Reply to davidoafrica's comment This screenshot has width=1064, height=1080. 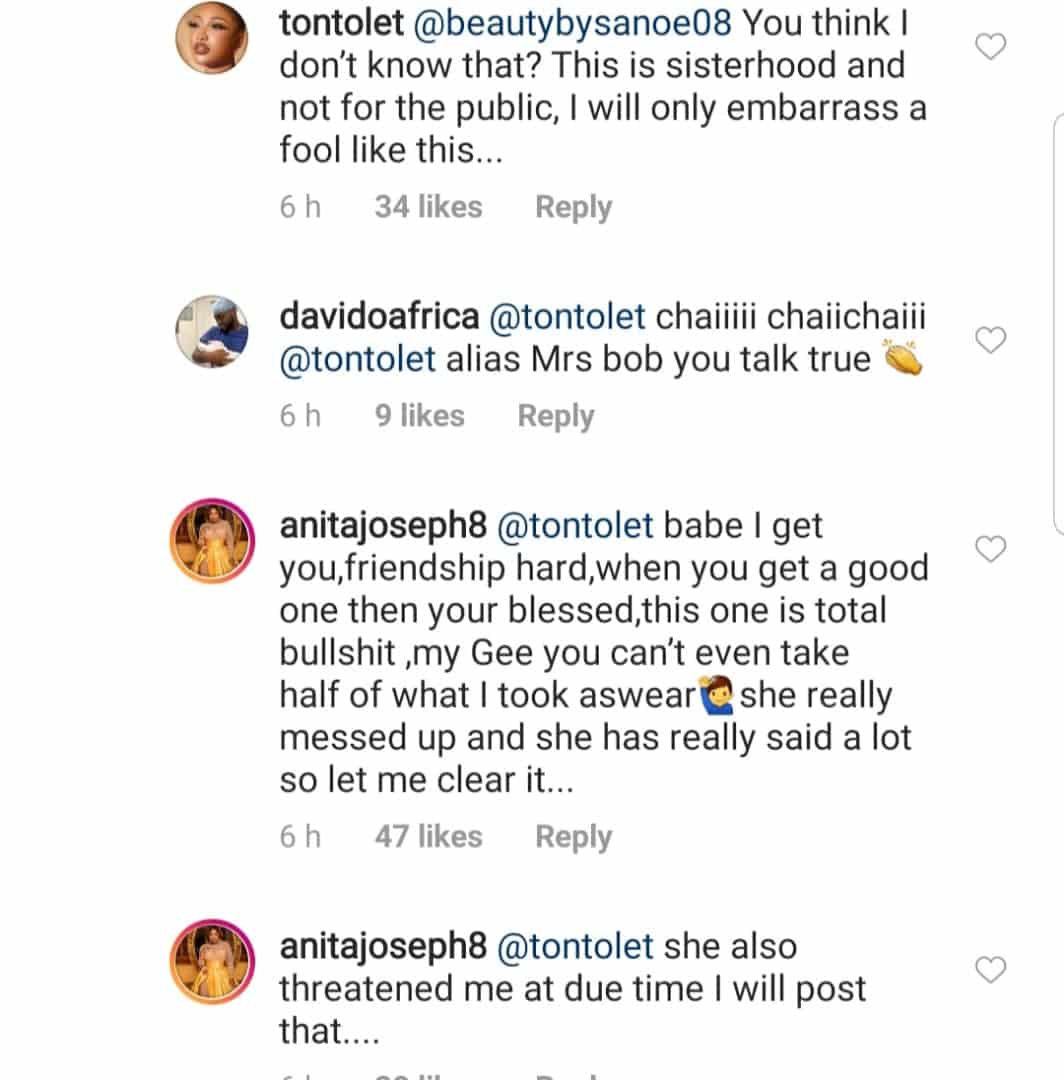555,416
